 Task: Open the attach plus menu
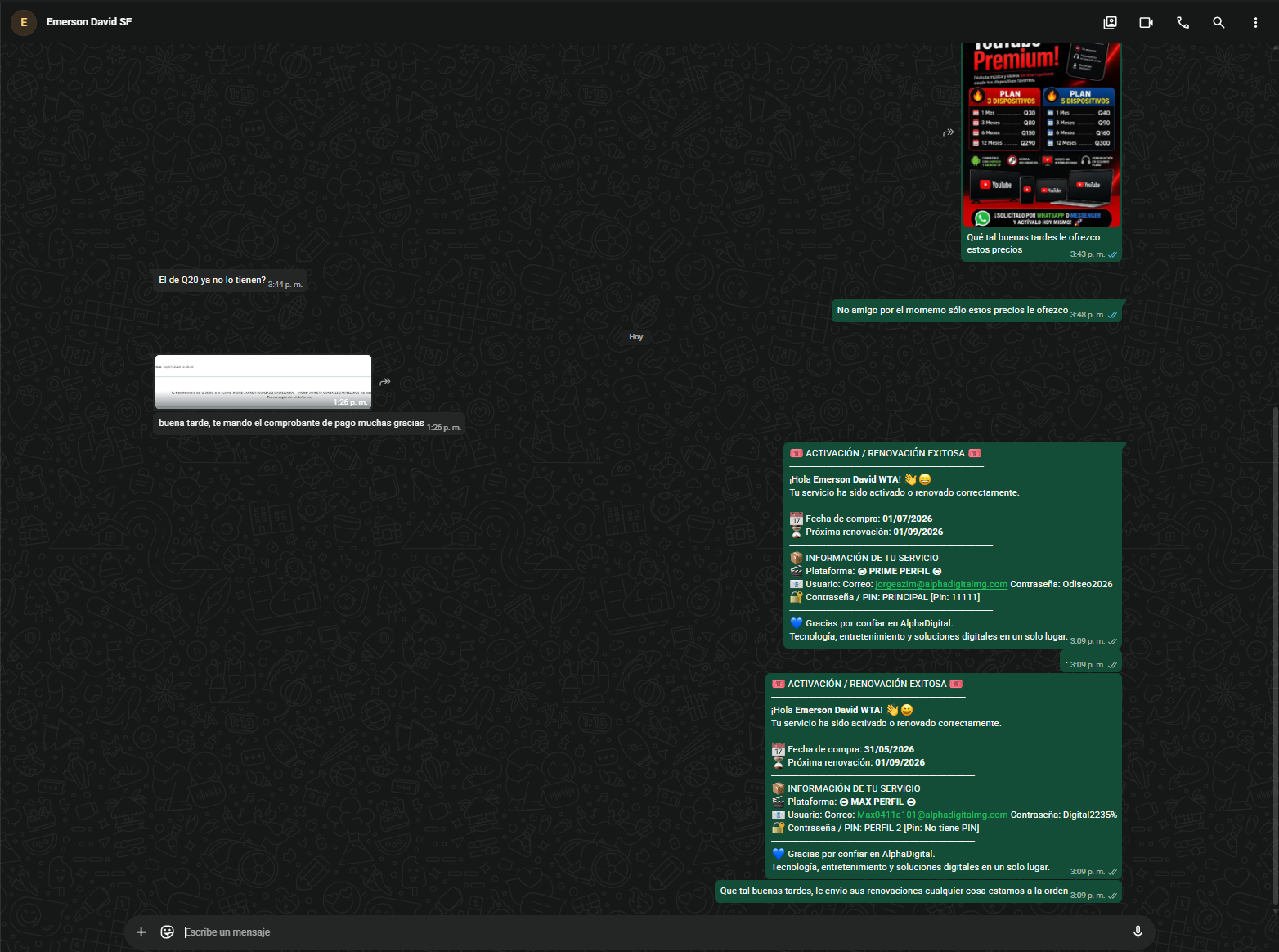pyautogui.click(x=141, y=932)
